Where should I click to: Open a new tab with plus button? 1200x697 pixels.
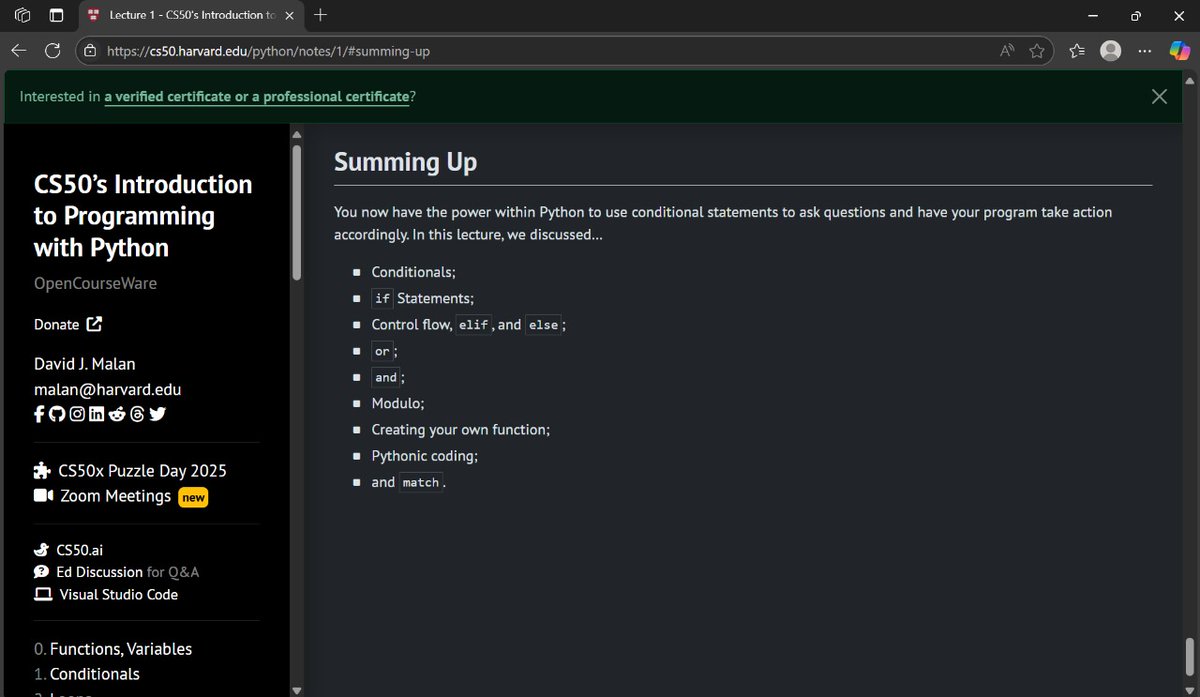pos(320,15)
